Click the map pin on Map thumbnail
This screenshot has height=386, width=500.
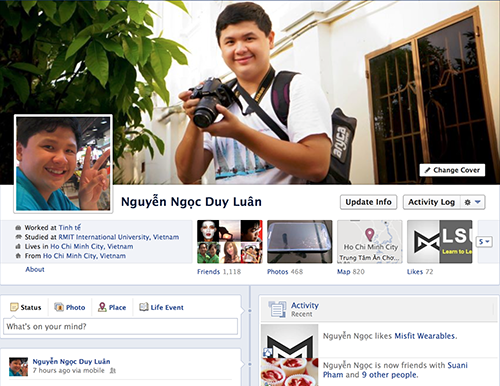pos(369,234)
